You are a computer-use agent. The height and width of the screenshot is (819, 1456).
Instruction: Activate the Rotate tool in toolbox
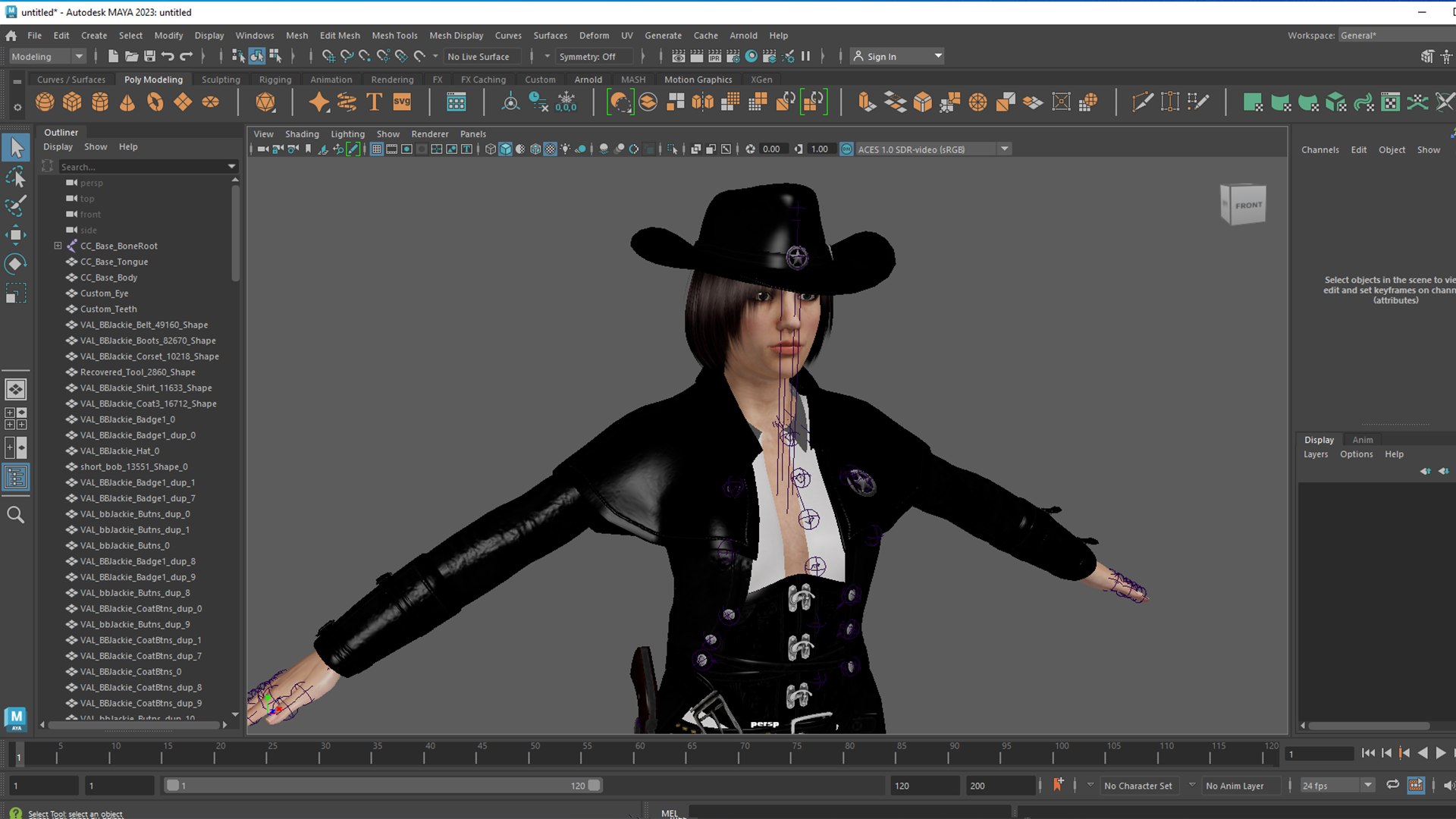16,263
